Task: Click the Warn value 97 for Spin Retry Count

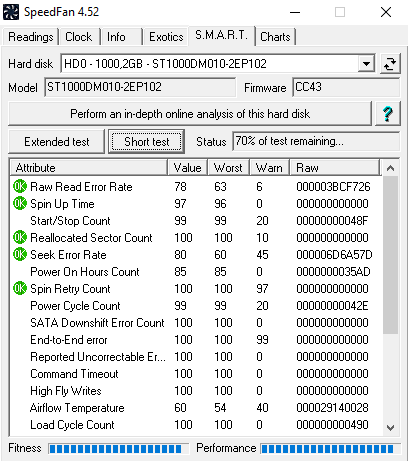Action: coord(262,289)
